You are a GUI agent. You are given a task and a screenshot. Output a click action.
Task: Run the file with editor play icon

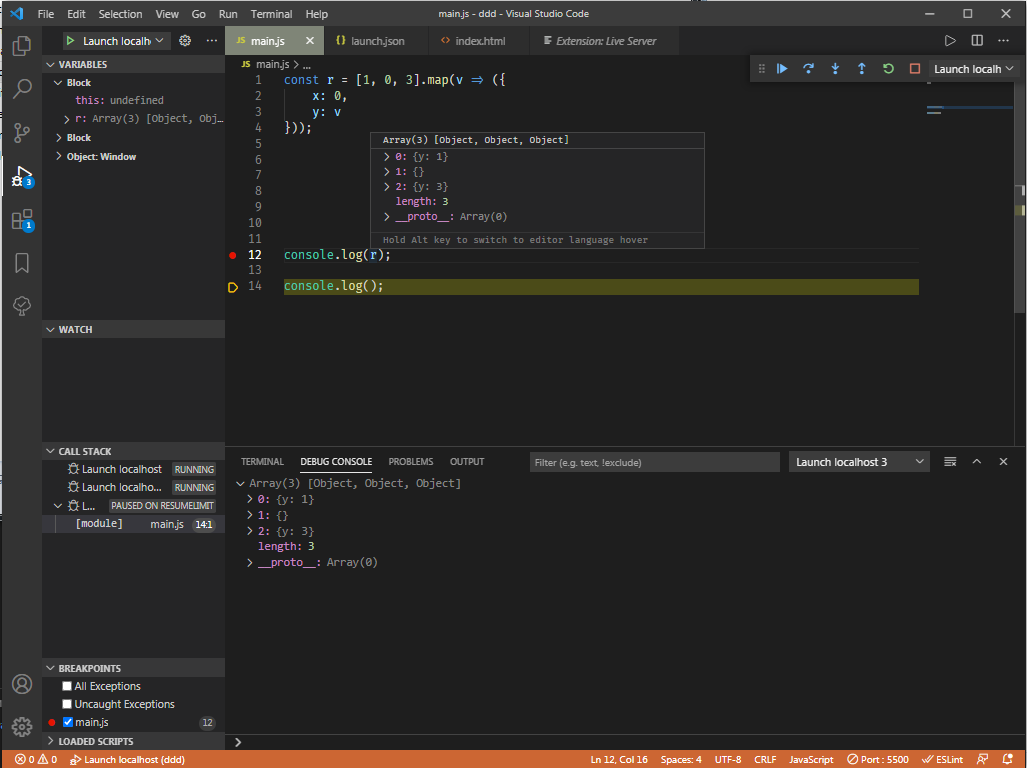click(950, 41)
